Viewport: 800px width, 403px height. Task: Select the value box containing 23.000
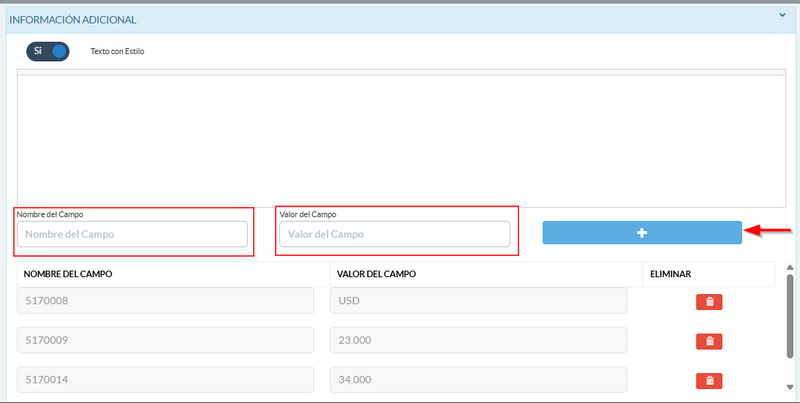[478, 340]
